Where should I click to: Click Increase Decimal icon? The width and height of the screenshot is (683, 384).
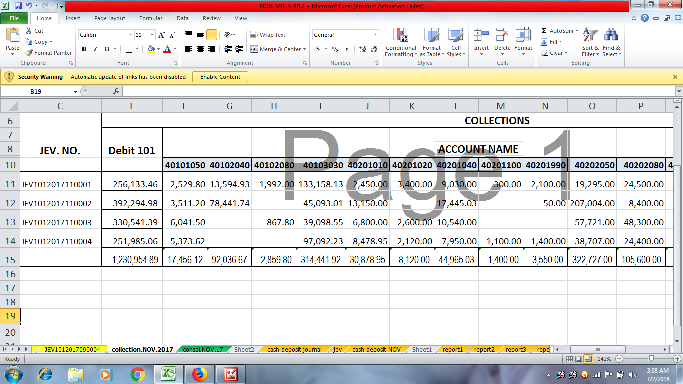click(x=362, y=49)
